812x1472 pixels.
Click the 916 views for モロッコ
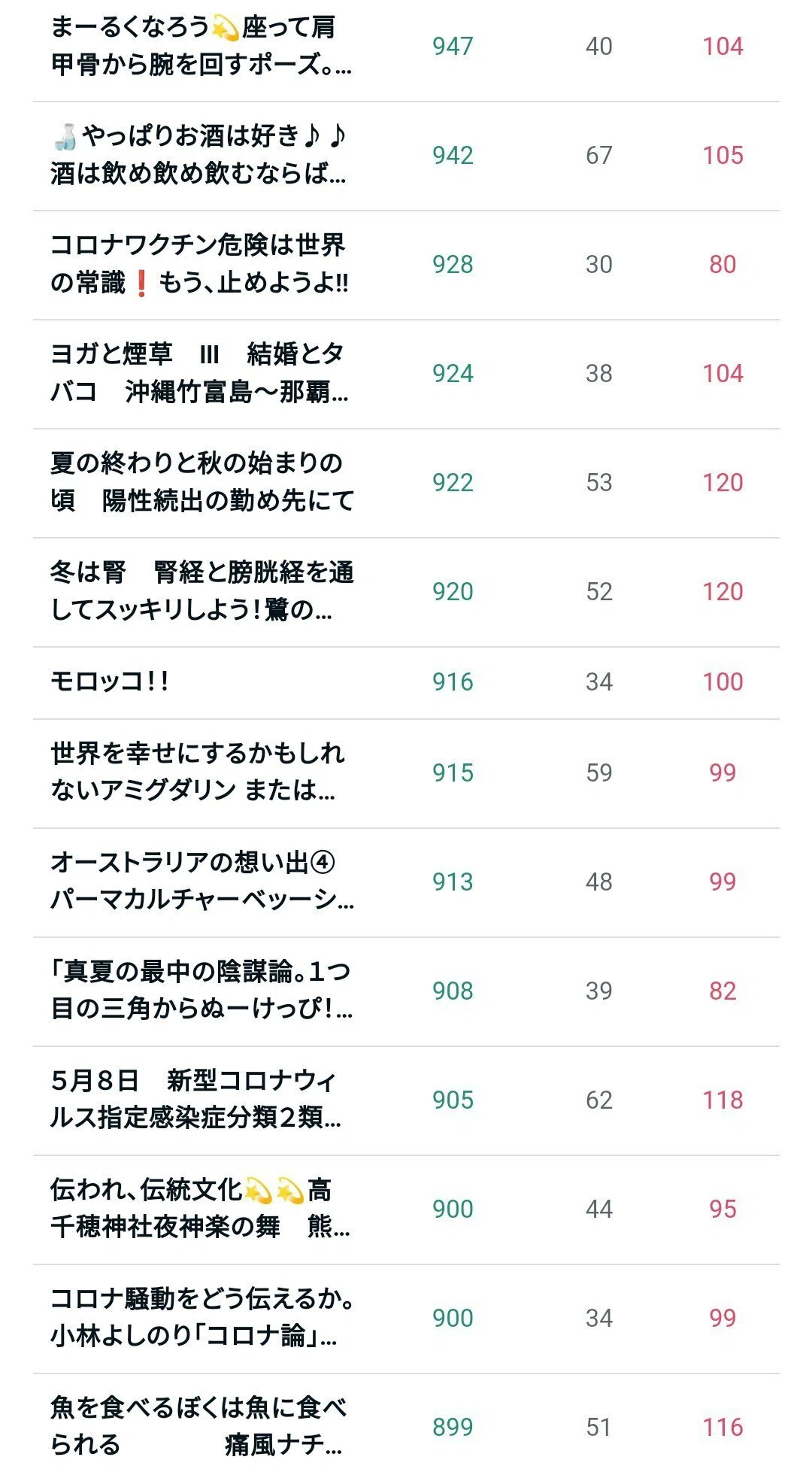pos(453,681)
